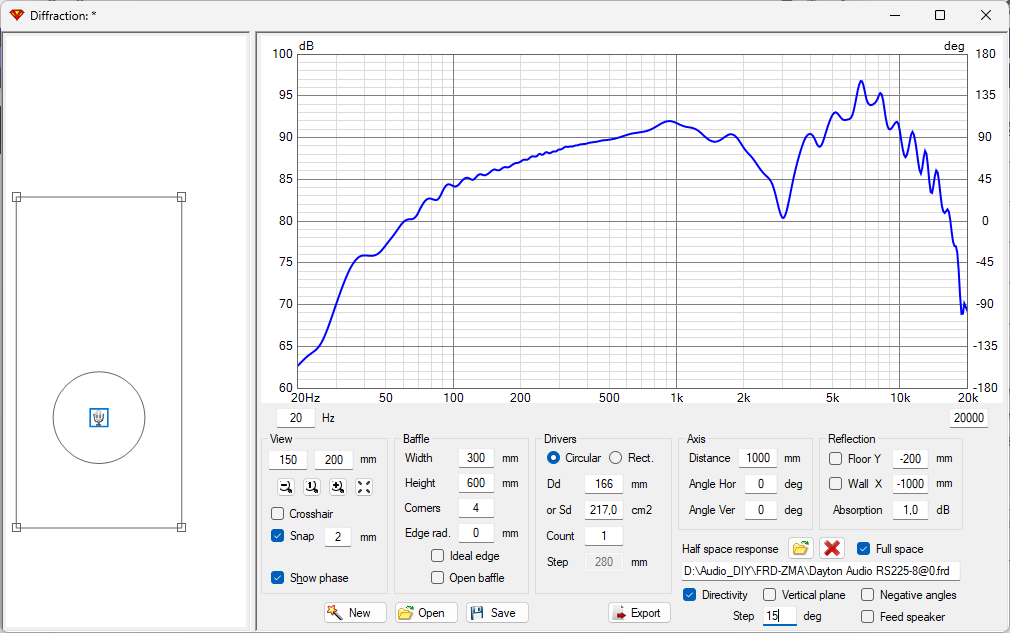The image size is (1010, 633).
Task: Click the Axis Distance field
Action: point(758,458)
